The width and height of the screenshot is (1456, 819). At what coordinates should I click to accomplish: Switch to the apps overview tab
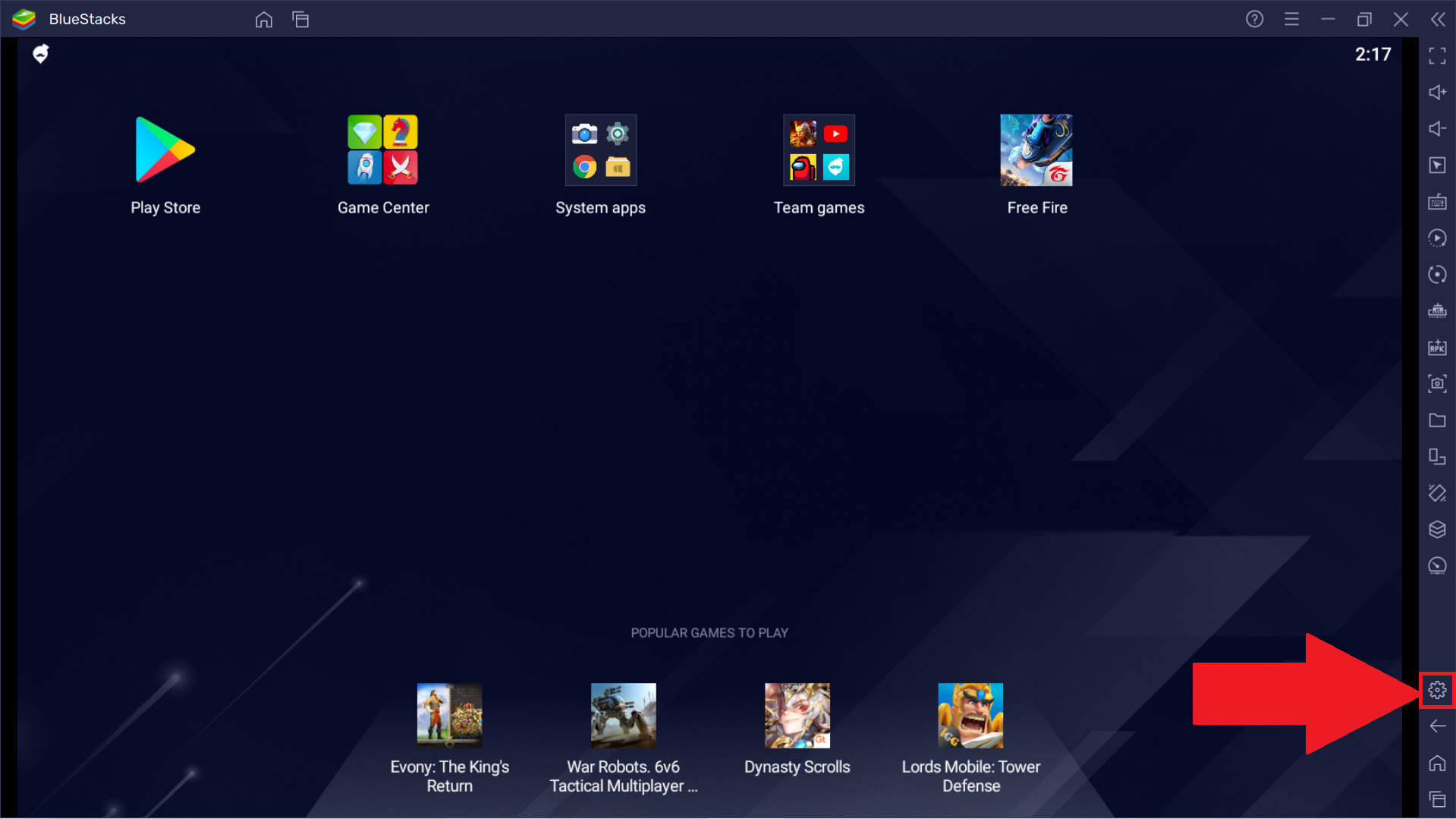(300, 20)
